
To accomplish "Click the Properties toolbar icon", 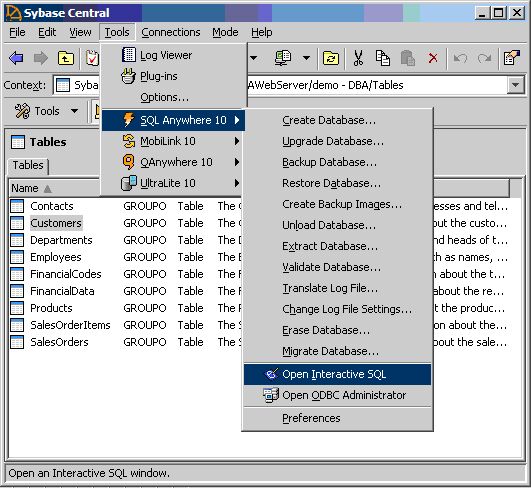I will click(x=511, y=58).
